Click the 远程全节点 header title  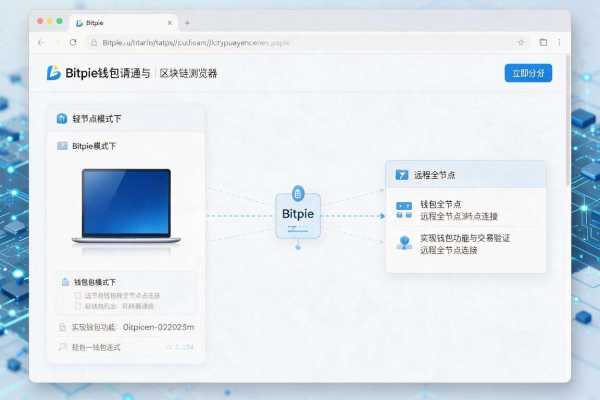click(434, 175)
